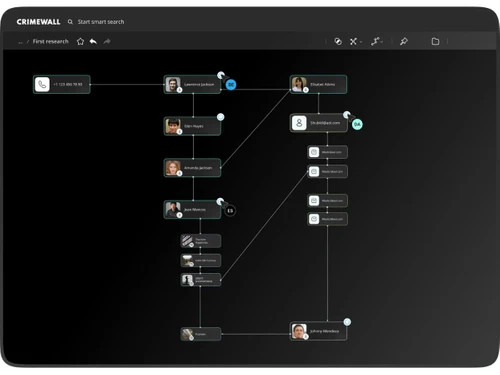Click the CRIMEWALL logo

tap(38, 22)
